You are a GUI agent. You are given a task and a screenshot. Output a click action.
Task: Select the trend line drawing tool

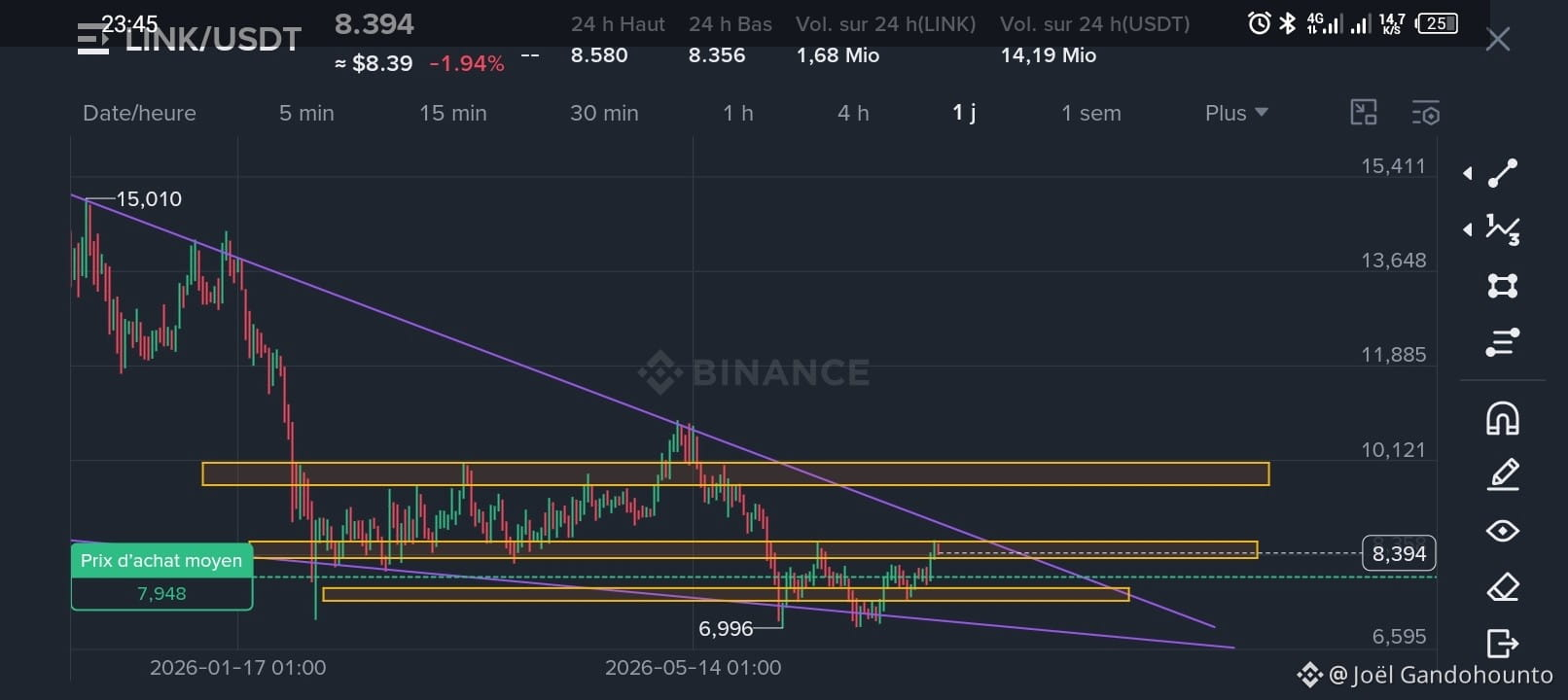click(1503, 173)
